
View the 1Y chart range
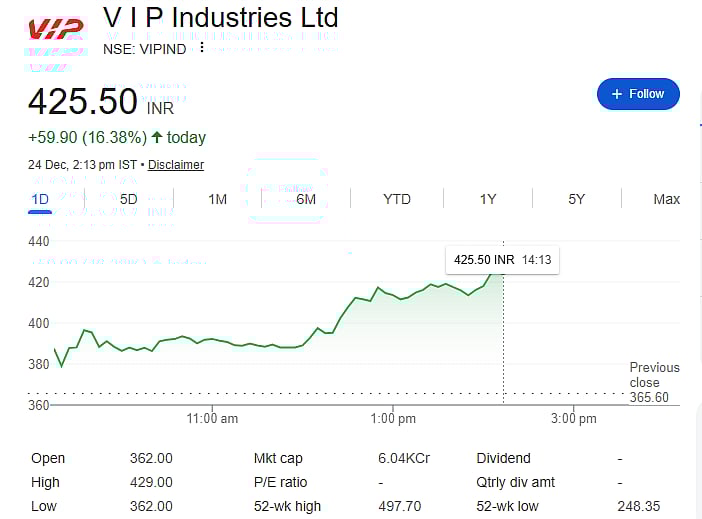click(x=487, y=199)
